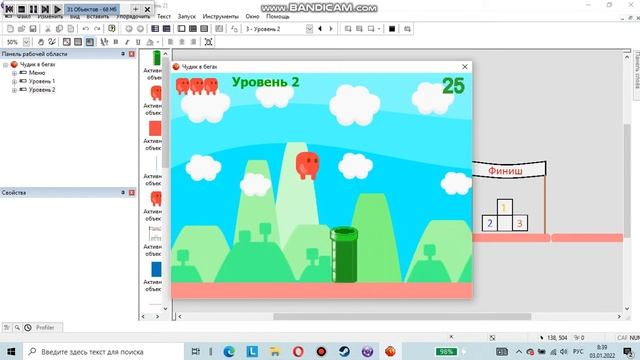Expand the Уровень 1 frame node
Screen dimensions: 640x360
tap(14, 82)
